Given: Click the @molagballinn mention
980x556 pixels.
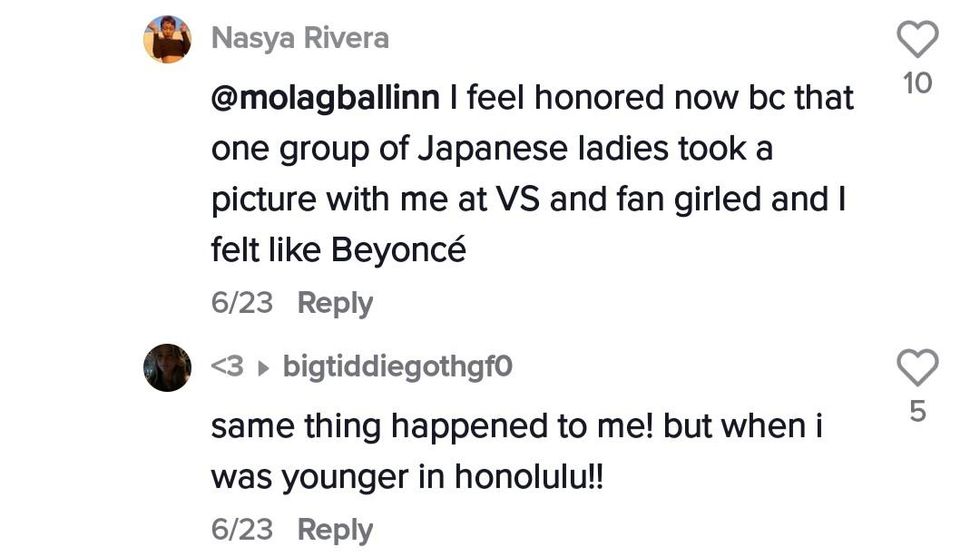Looking at the screenshot, I should (325, 98).
